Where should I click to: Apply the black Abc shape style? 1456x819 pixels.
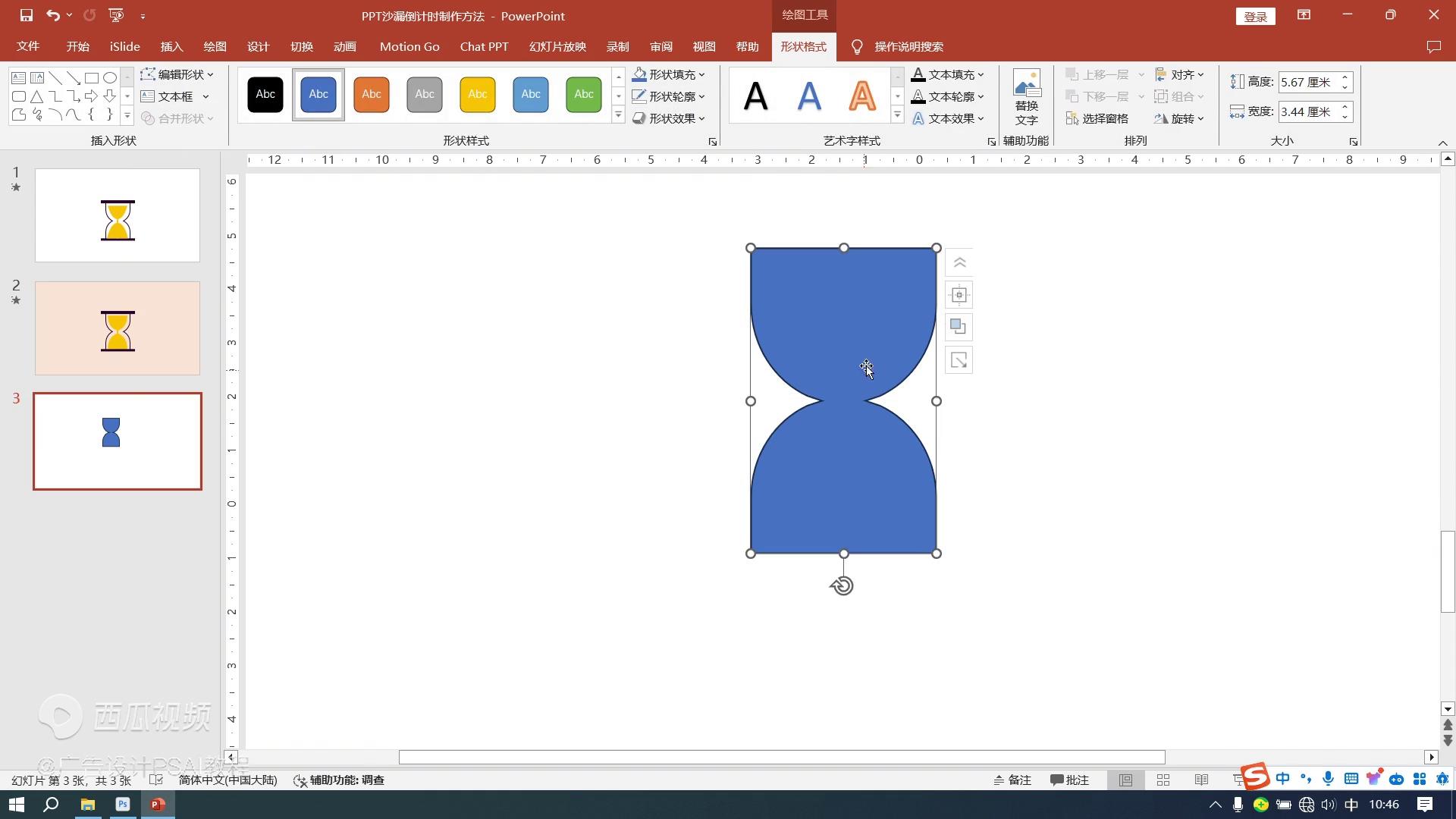[x=265, y=95]
